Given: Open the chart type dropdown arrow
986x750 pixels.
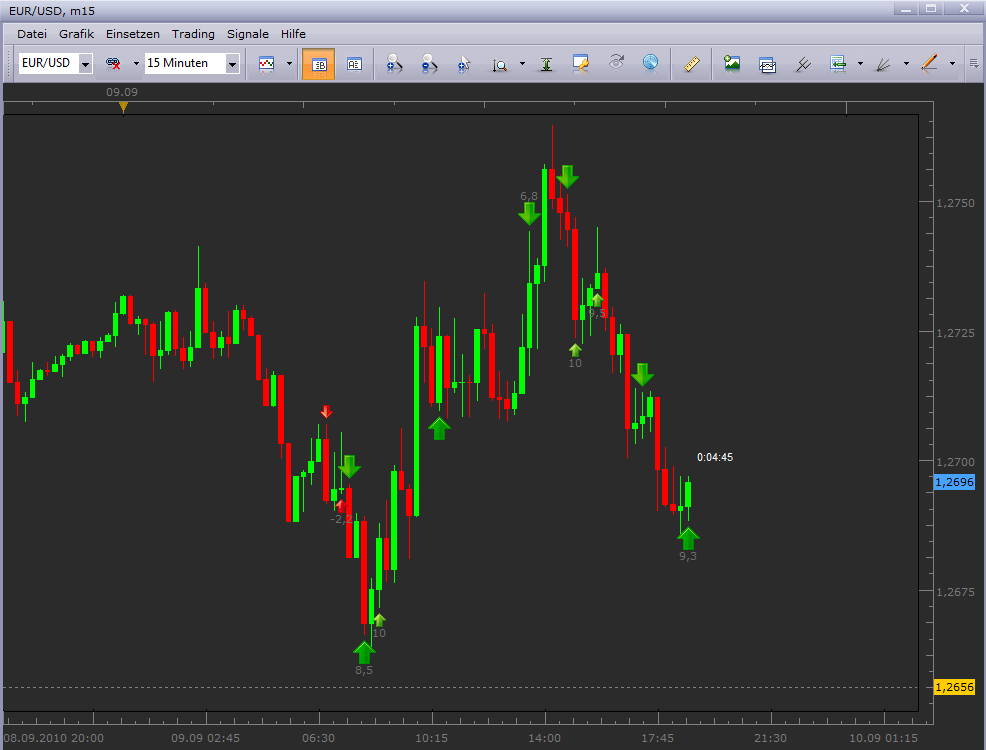Looking at the screenshot, I should (289, 64).
